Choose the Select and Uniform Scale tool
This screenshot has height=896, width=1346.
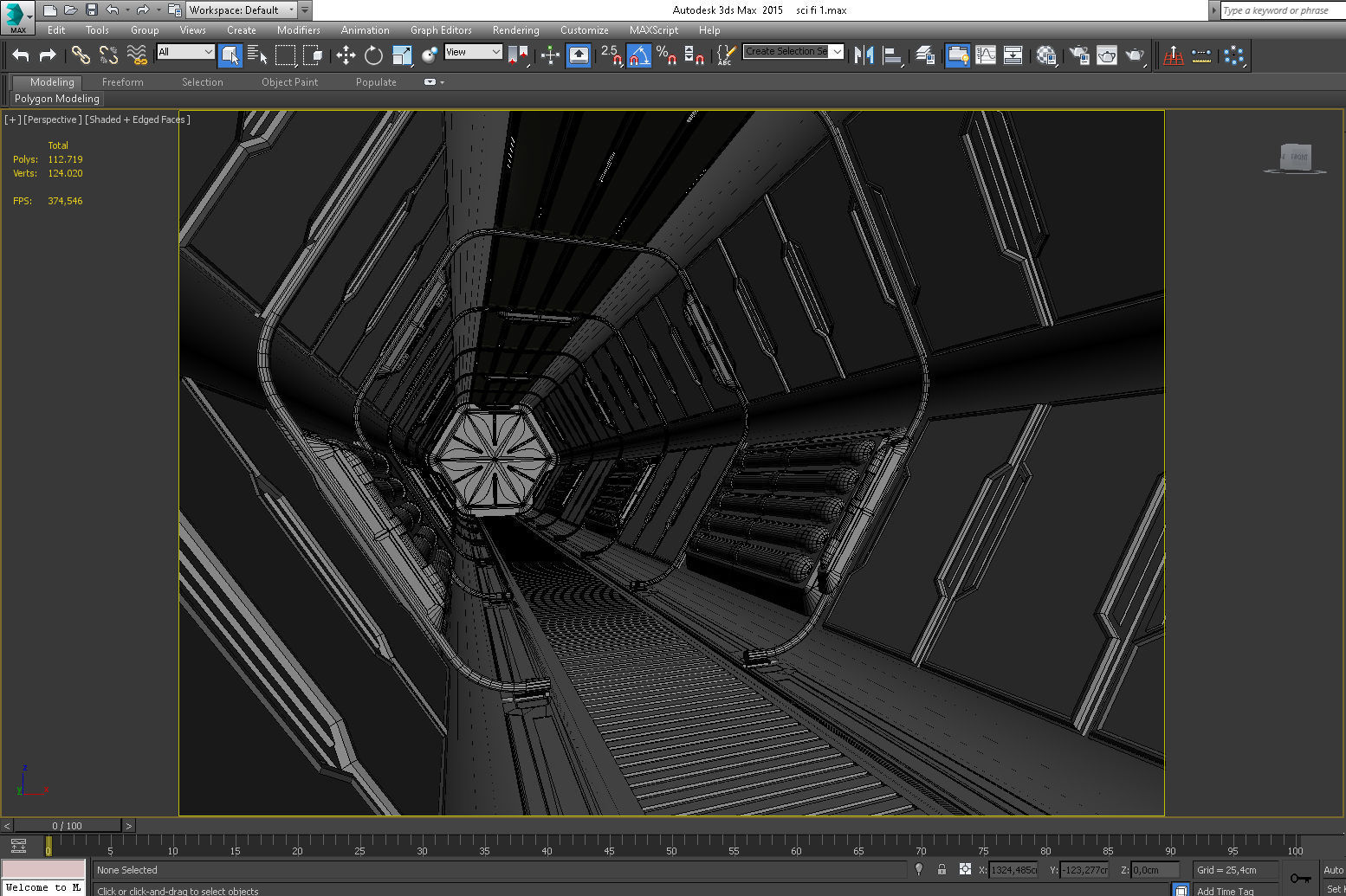[402, 55]
